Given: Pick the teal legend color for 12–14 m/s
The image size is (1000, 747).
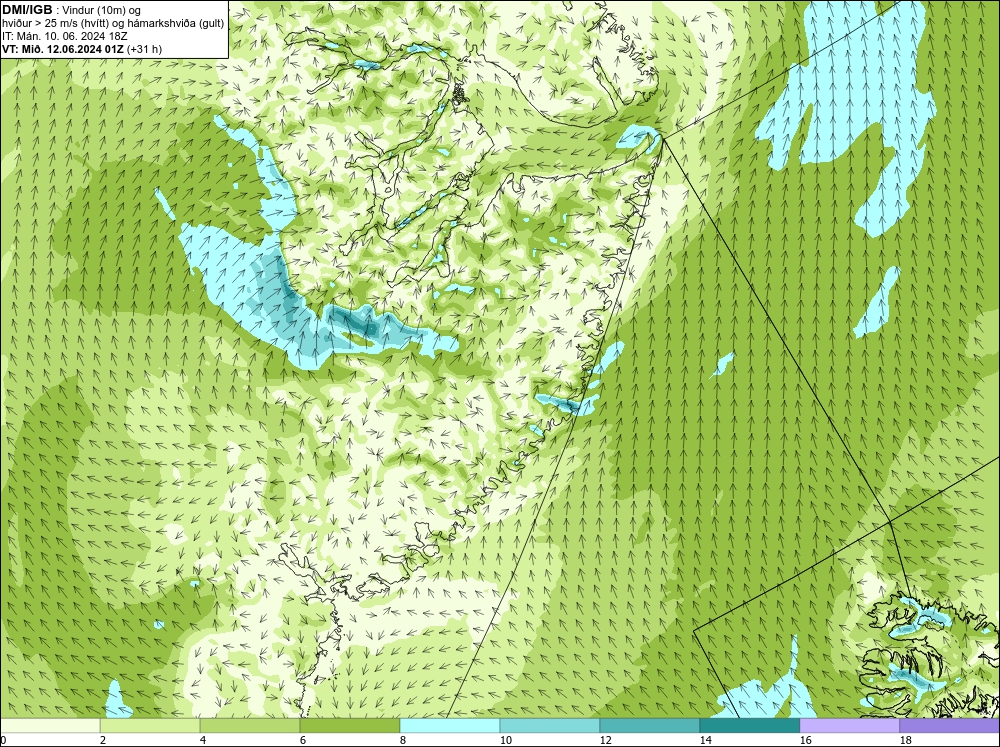Looking at the screenshot, I should coord(649,726).
